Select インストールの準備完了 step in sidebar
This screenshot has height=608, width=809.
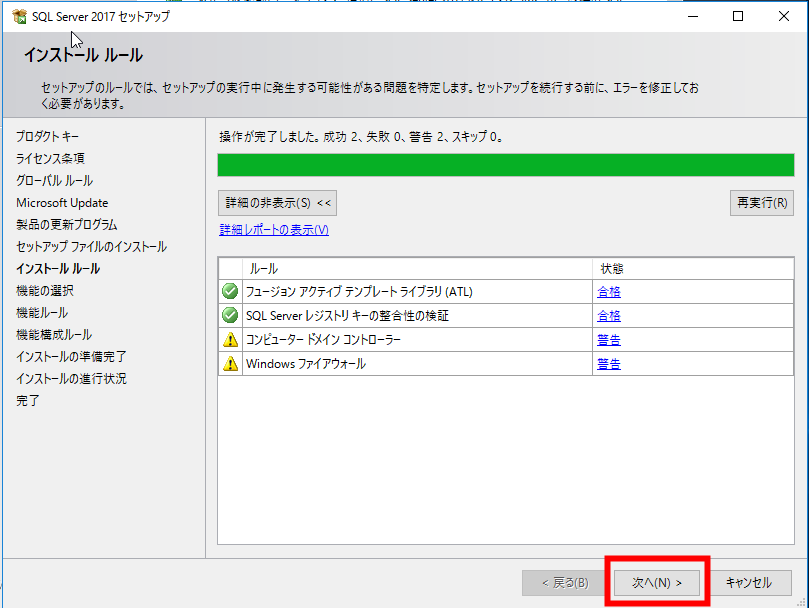[x=71, y=357]
